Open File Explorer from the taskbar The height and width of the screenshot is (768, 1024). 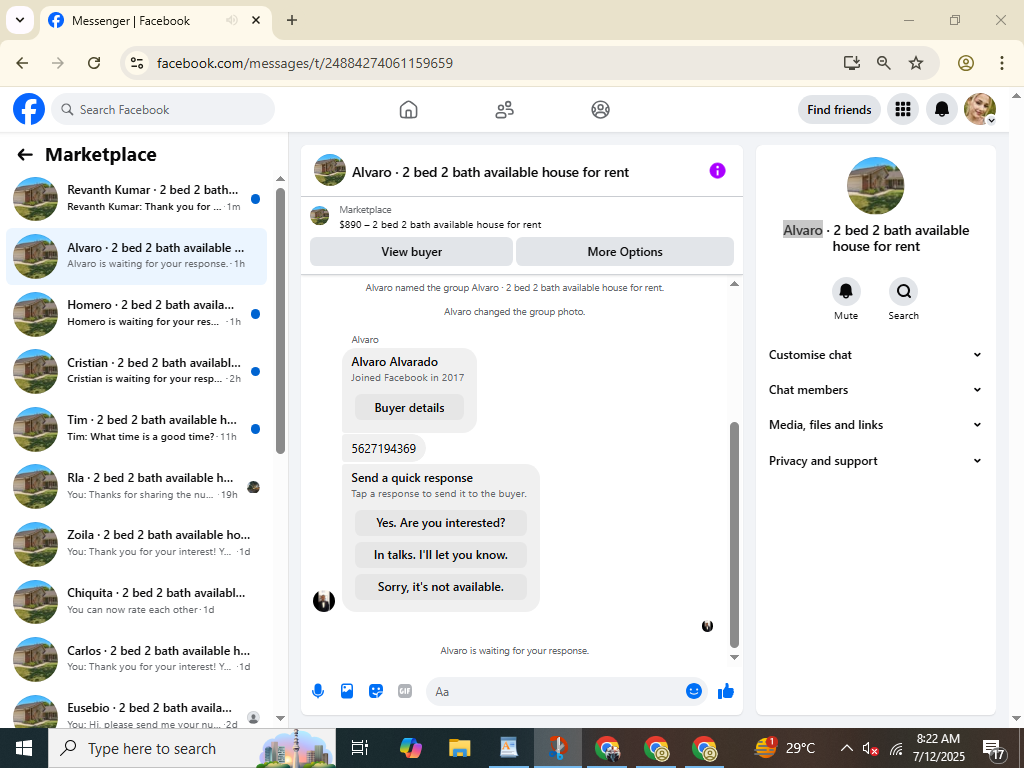click(x=460, y=748)
